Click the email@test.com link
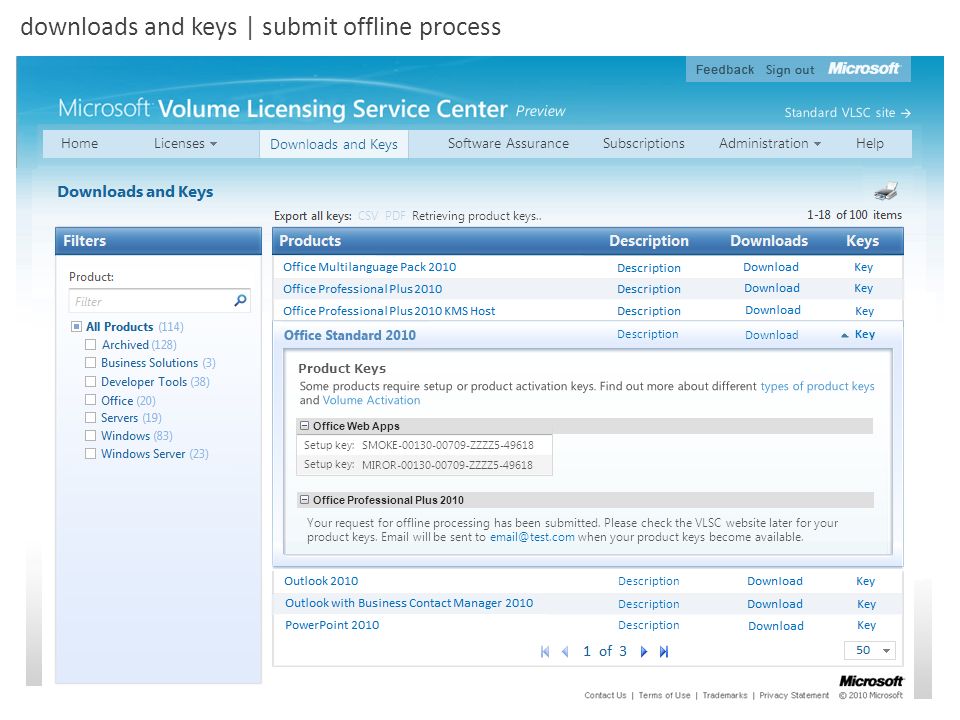 [x=532, y=537]
